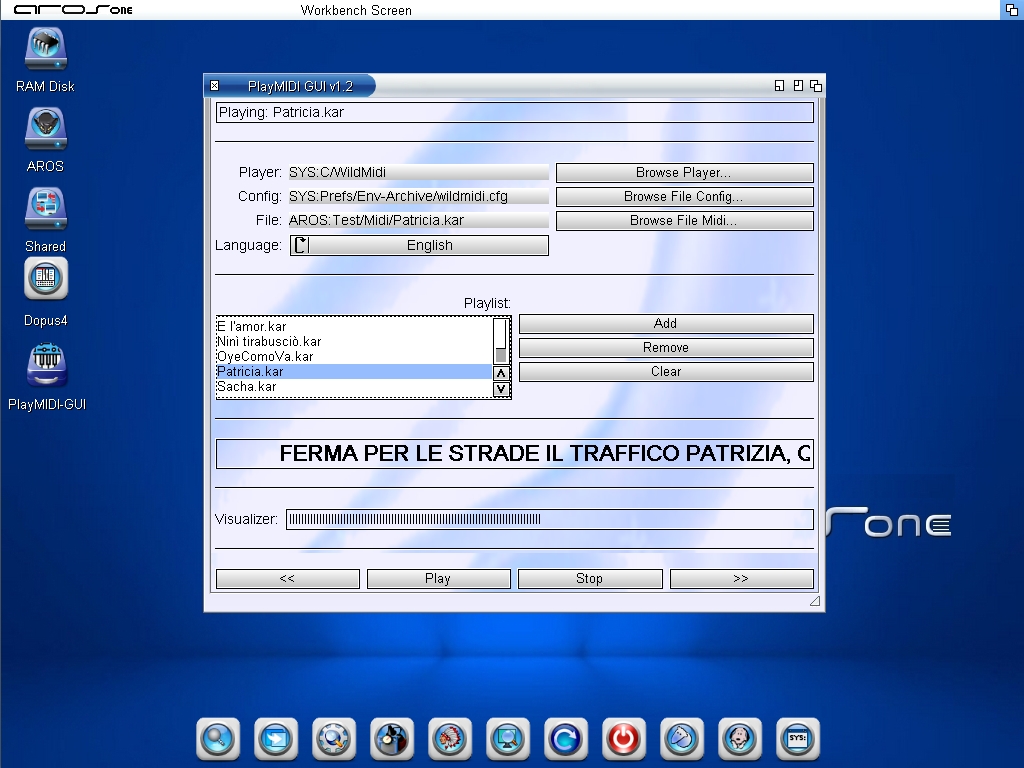The height and width of the screenshot is (768, 1024).
Task: Click the window resize gadget corner
Action: tap(815, 601)
